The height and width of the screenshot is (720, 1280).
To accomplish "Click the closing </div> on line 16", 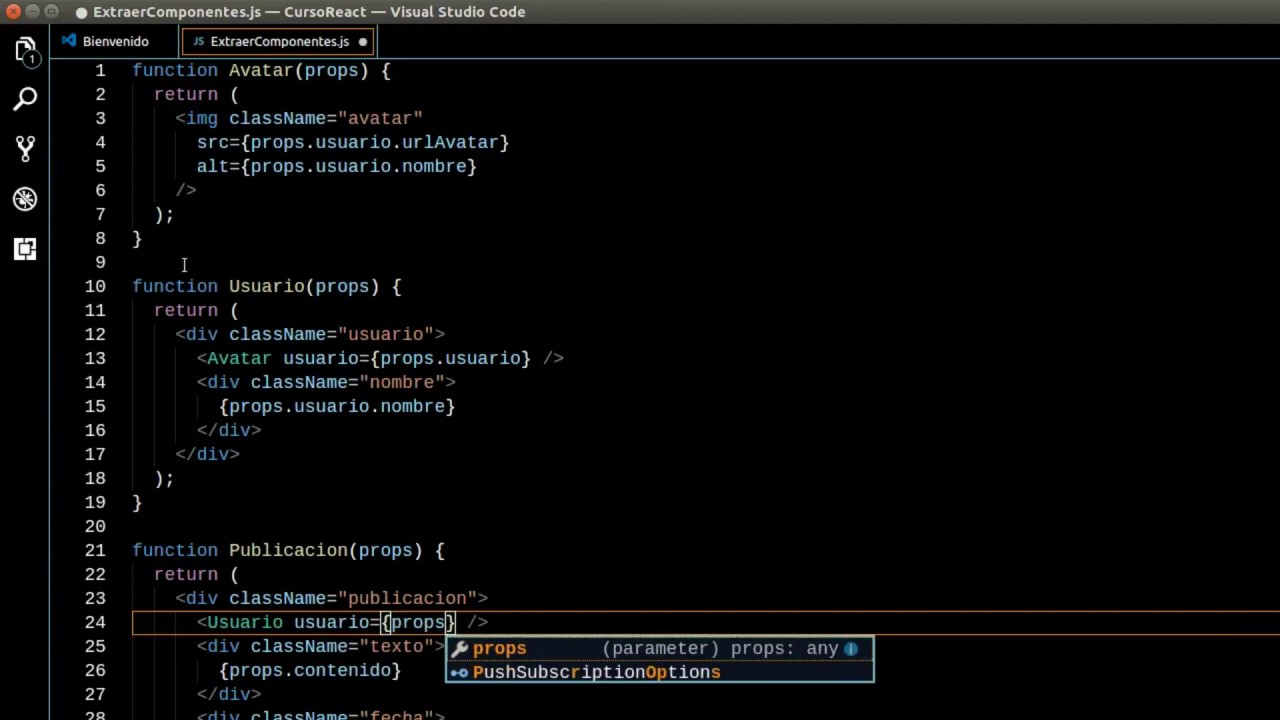I will pyautogui.click(x=229, y=430).
